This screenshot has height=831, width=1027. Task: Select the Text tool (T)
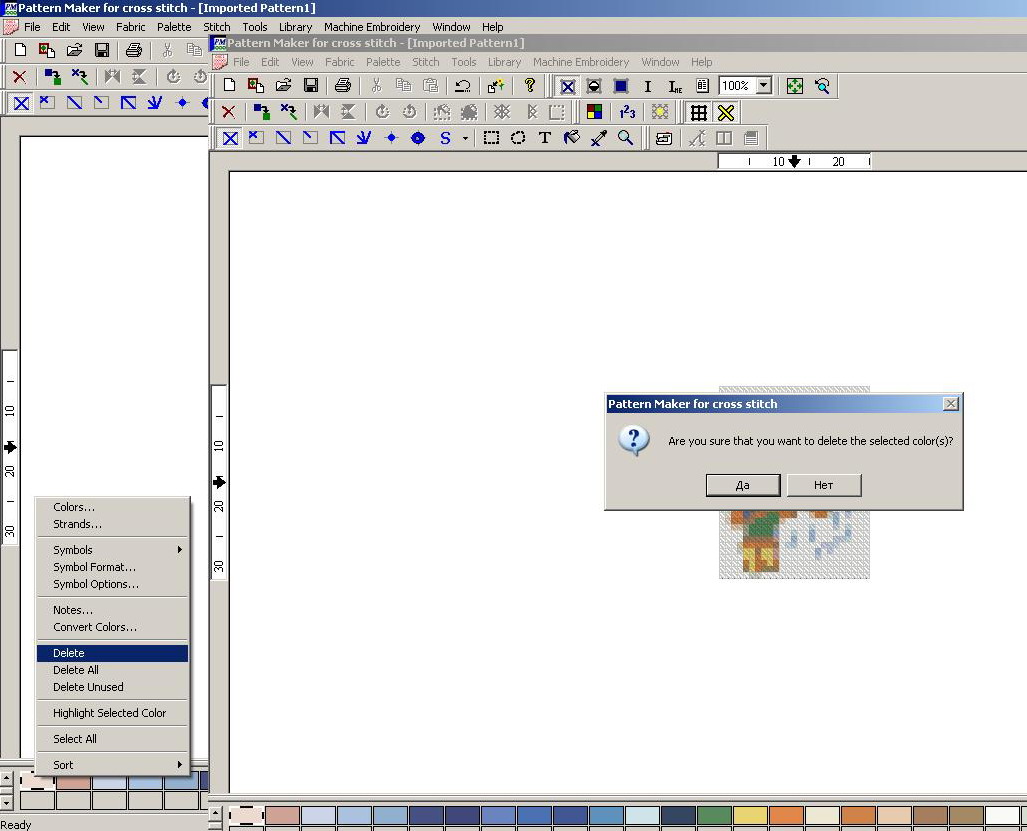tap(545, 138)
